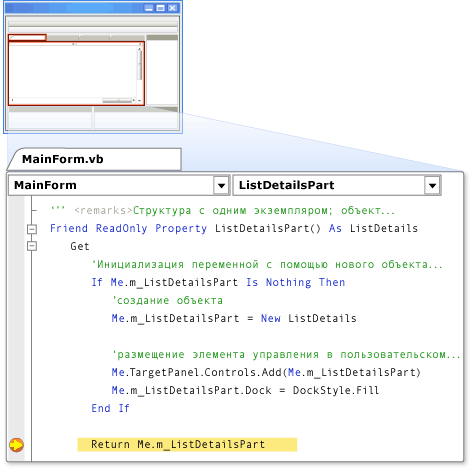Click the remarks comment line
The height and width of the screenshot is (472, 474).
pyautogui.click(x=223, y=211)
